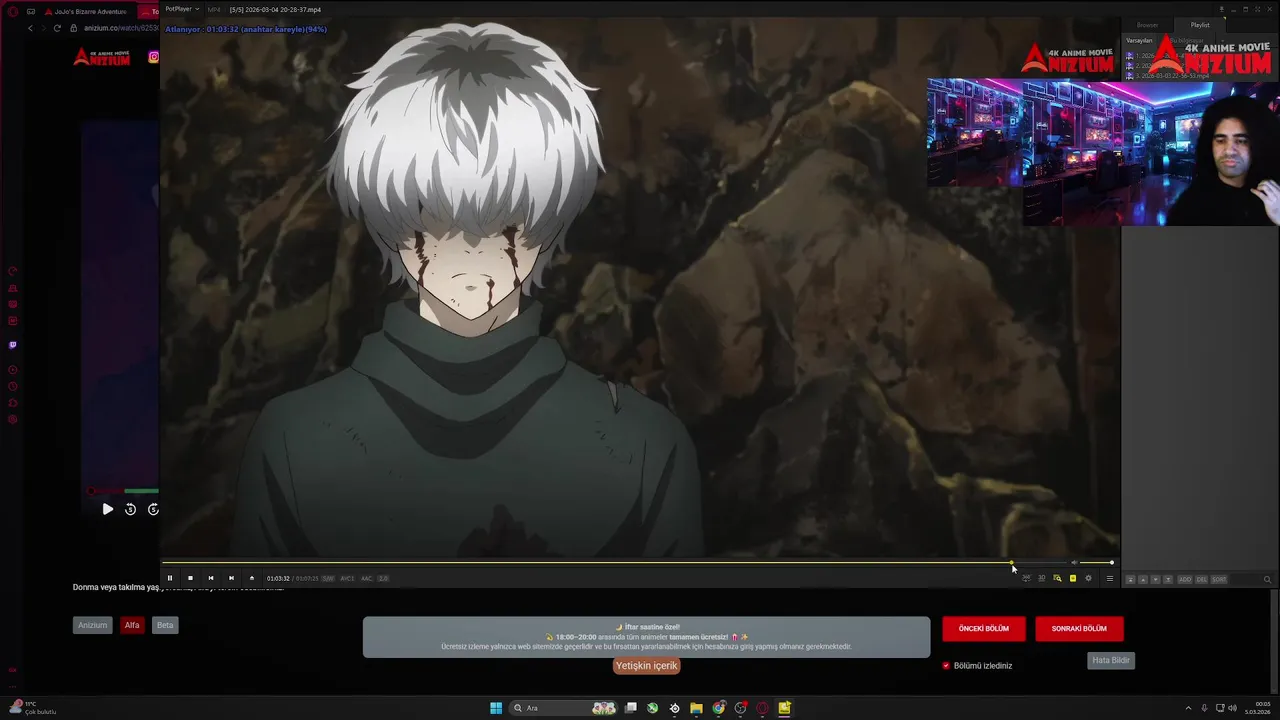1280x720 pixels.
Task: Click the DEL button in playlist panel
Action: click(1201, 579)
